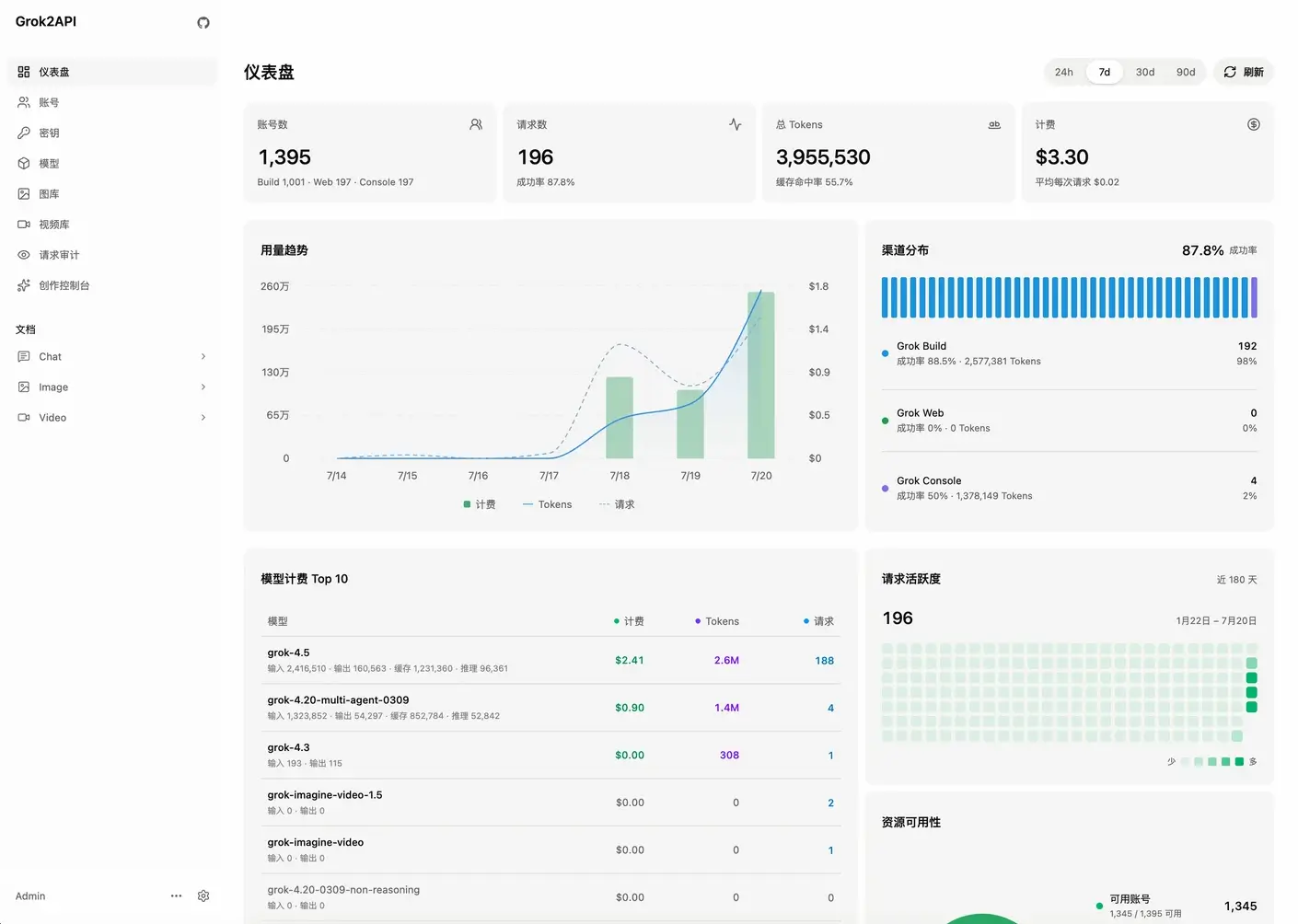Click the 仪表盘 dashboard sidebar icon
This screenshot has height=924, width=1298.
point(24,72)
